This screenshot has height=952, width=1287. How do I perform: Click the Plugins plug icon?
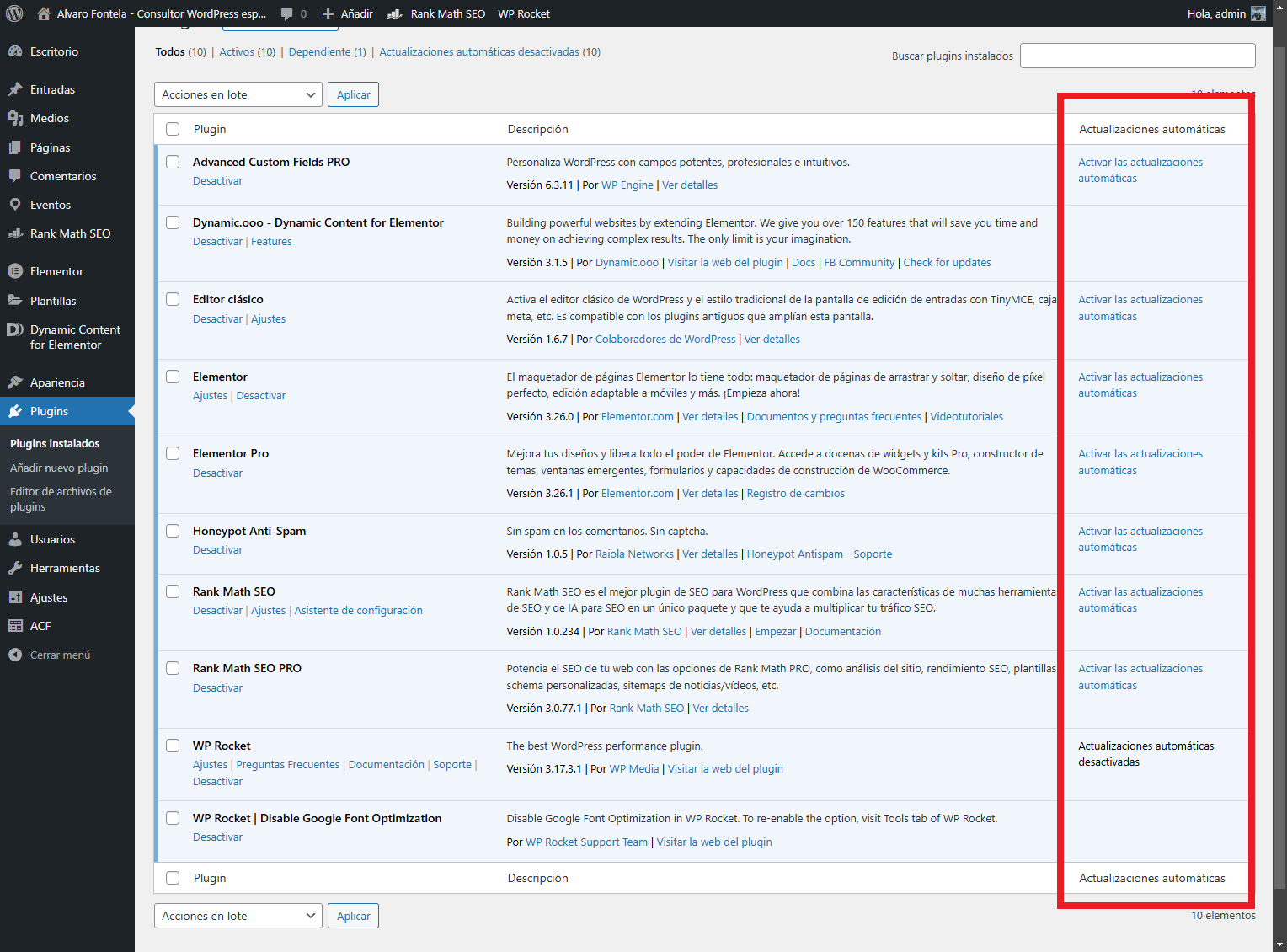coord(15,411)
